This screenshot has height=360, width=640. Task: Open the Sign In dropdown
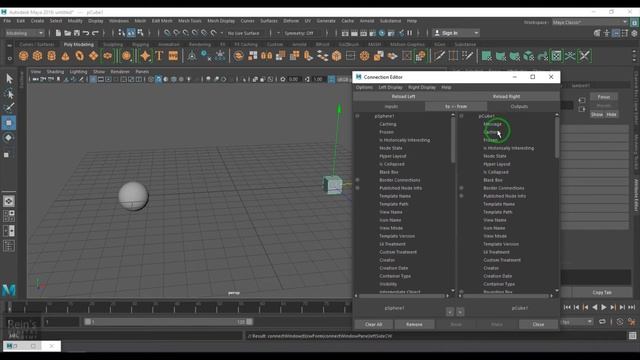[456, 33]
